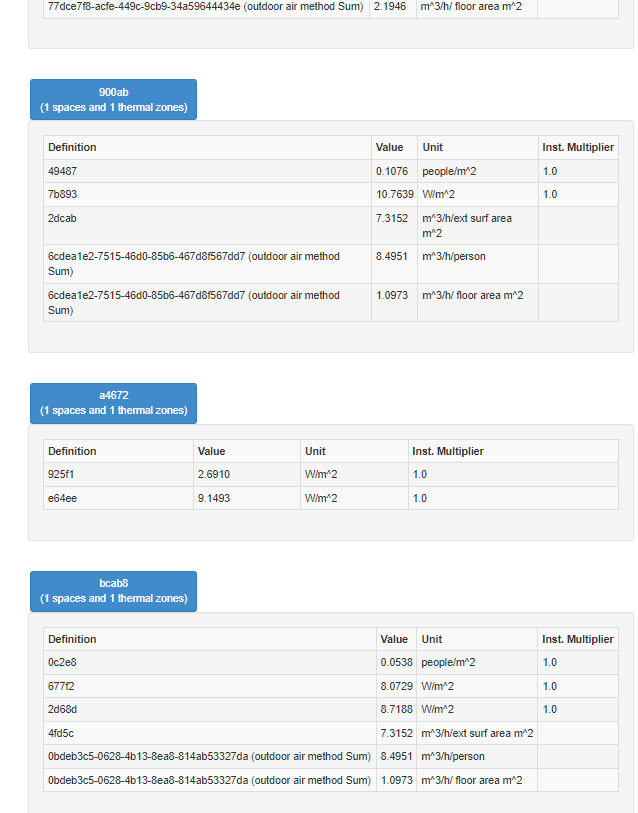Click value 8.0729 in bcab8 table
Screen dimensions: 638x813
(396, 686)
